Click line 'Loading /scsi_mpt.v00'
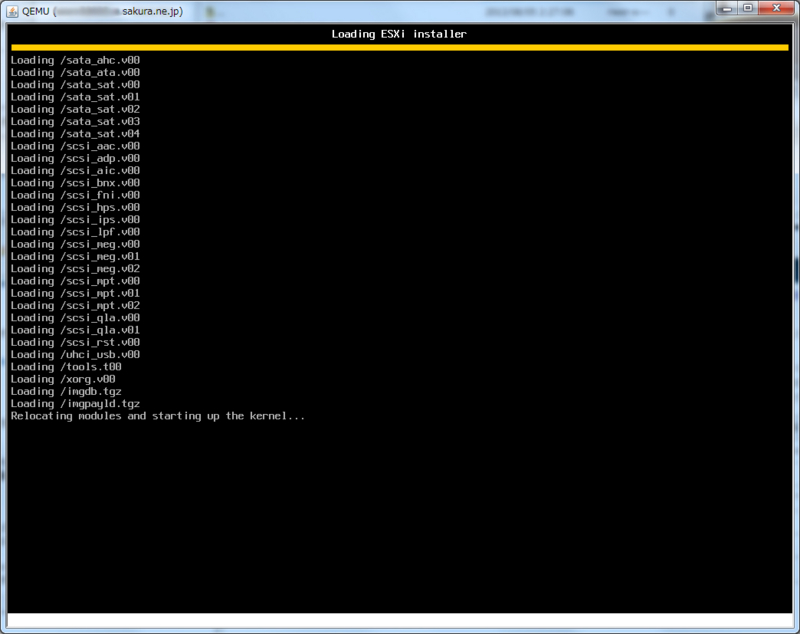 tap(75, 281)
